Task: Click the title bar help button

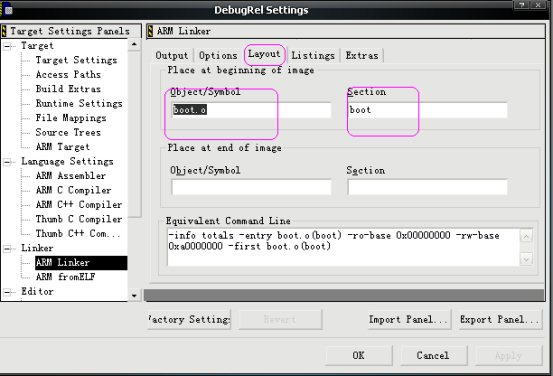Action: pyautogui.click(x=522, y=5)
